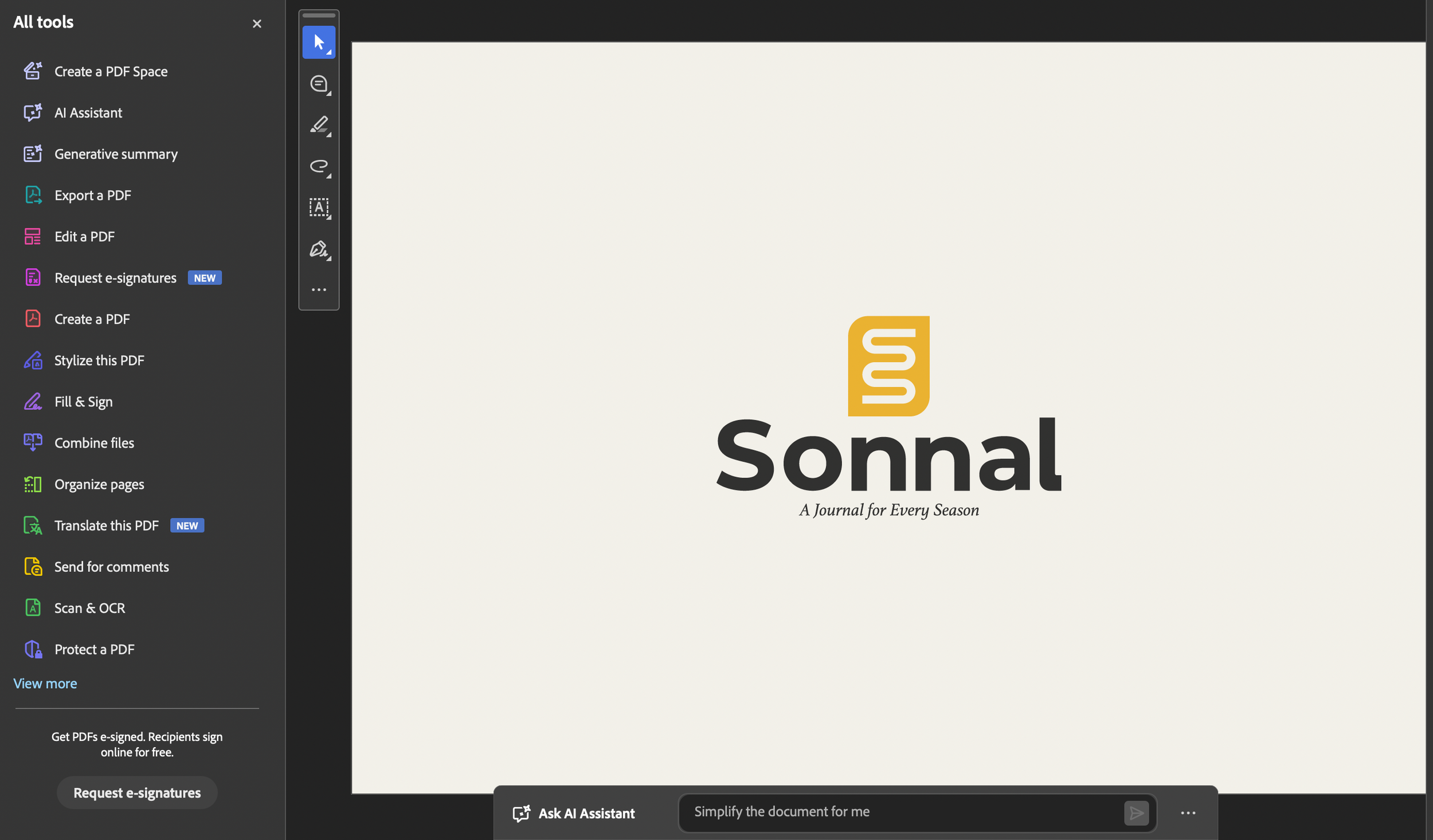The image size is (1433, 840).
Task: Open the Signature tool
Action: tap(318, 249)
